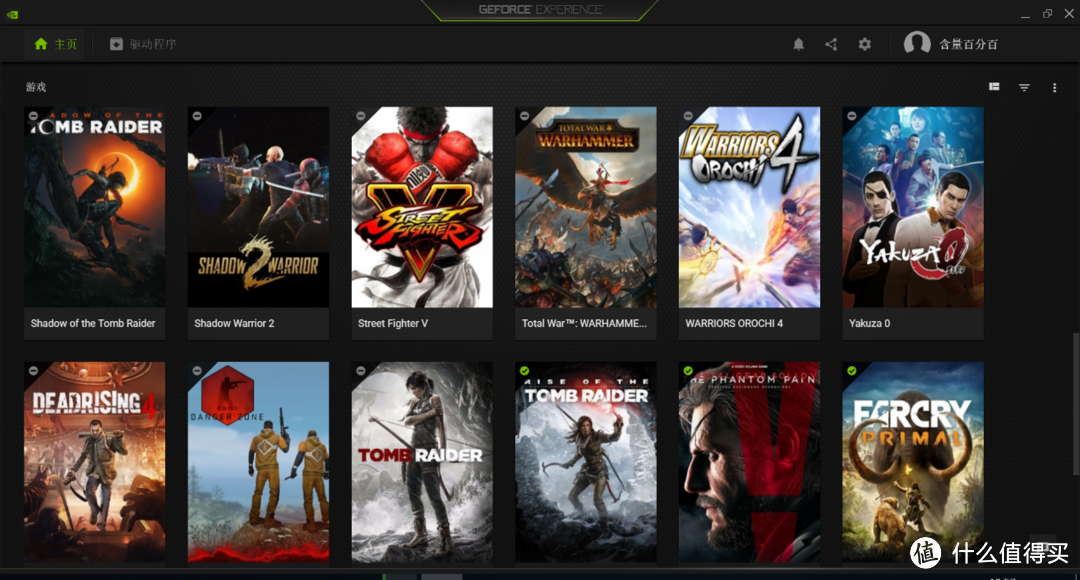Screen dimensions: 1080x580
Task: Select Shadow Warrior 2 title label
Action: [x=234, y=323]
